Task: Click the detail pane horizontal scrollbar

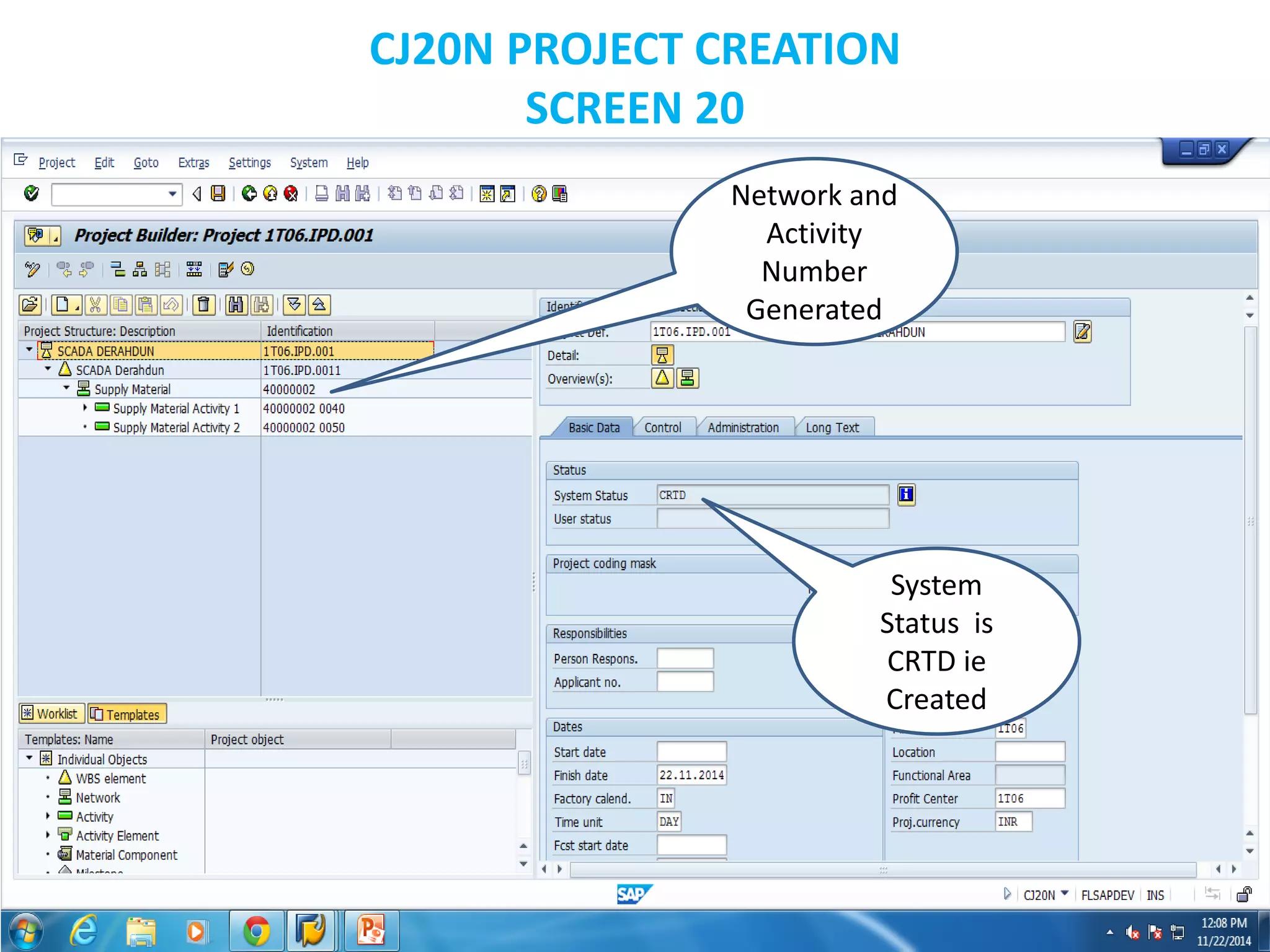Action: tap(883, 869)
